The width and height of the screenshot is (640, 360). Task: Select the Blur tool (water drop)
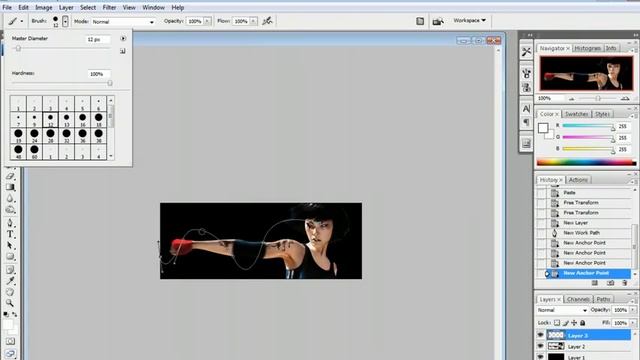(10, 199)
